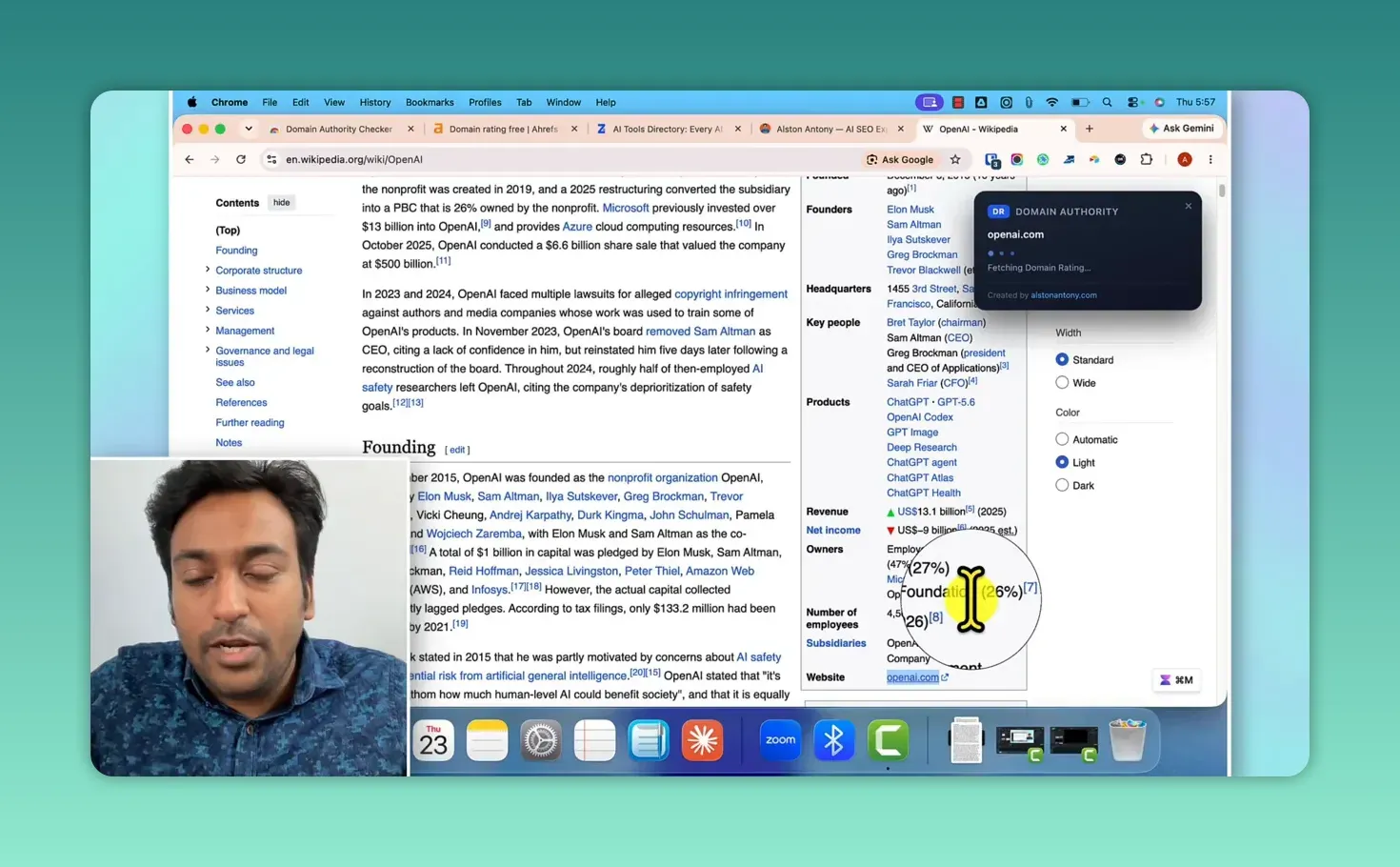1400x867 pixels.
Task: Jump to References in contents
Action: coord(241,402)
